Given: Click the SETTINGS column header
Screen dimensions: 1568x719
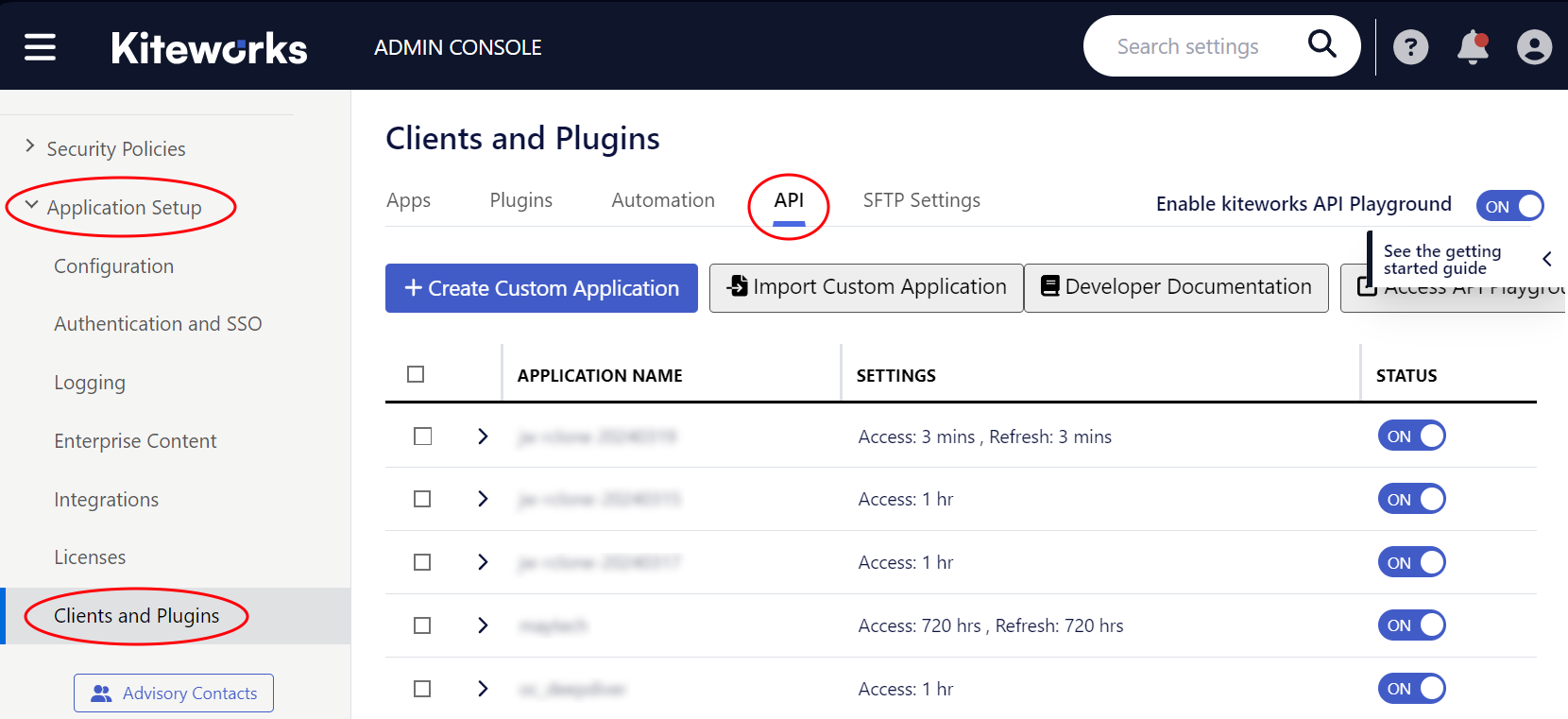Looking at the screenshot, I should pos(896,375).
